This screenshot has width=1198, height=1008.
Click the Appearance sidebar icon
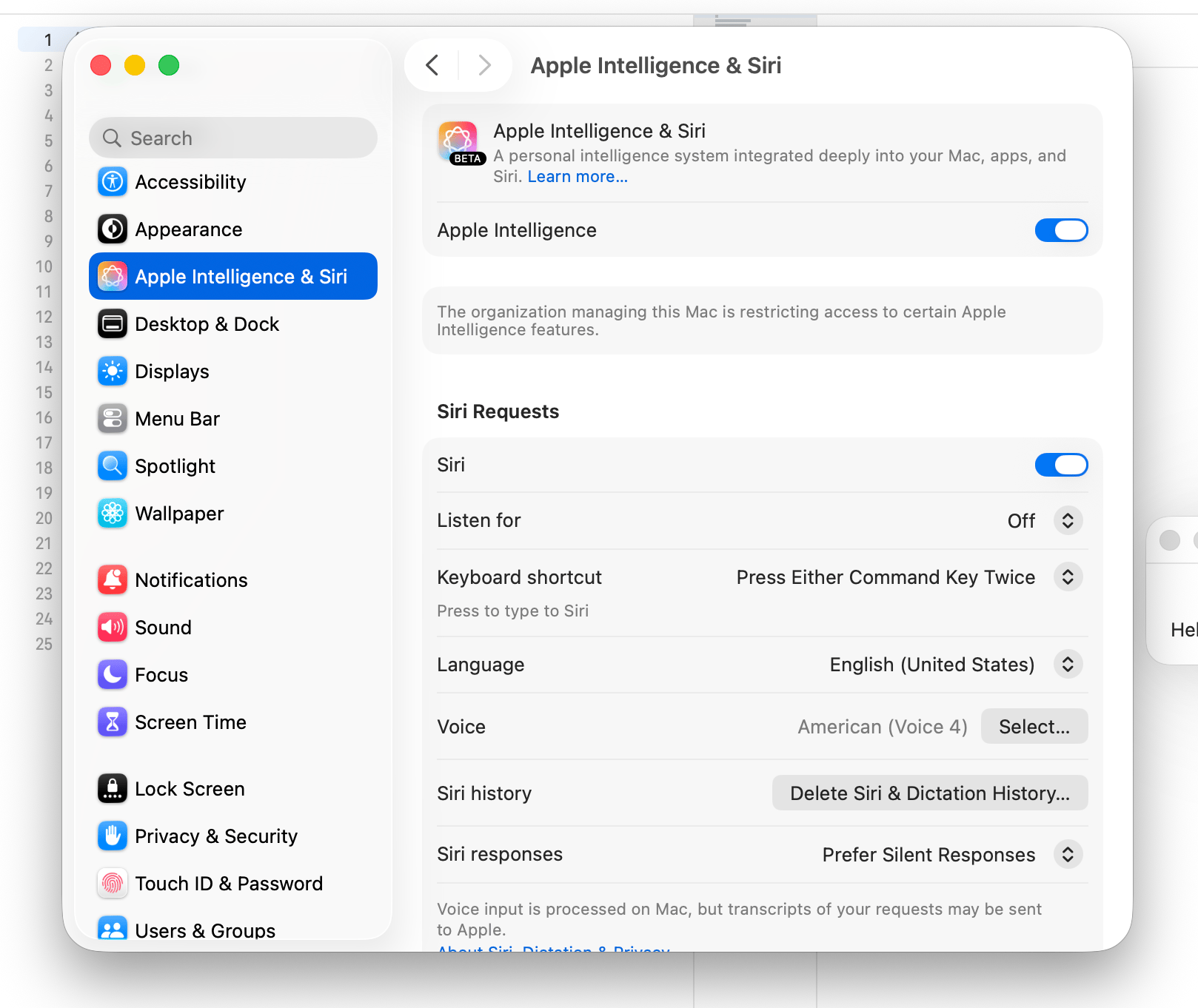point(113,229)
